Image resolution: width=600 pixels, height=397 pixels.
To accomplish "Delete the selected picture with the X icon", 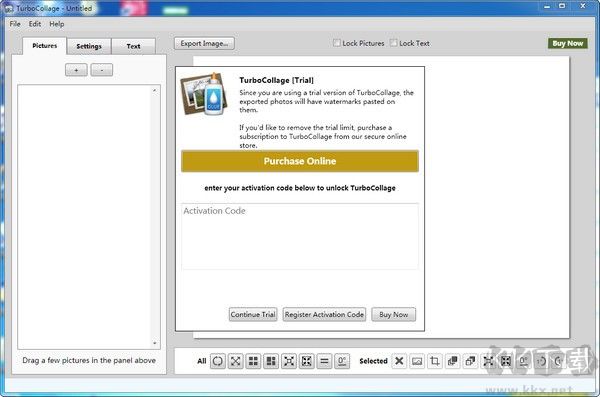I will coord(399,361).
